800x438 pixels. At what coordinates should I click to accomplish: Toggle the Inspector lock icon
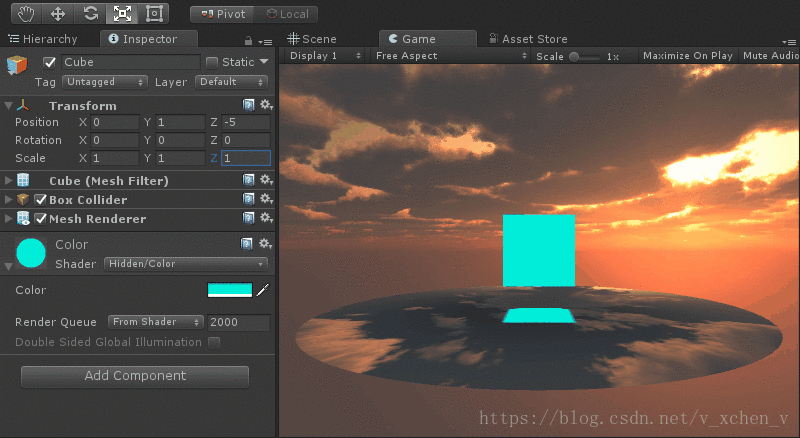point(248,41)
